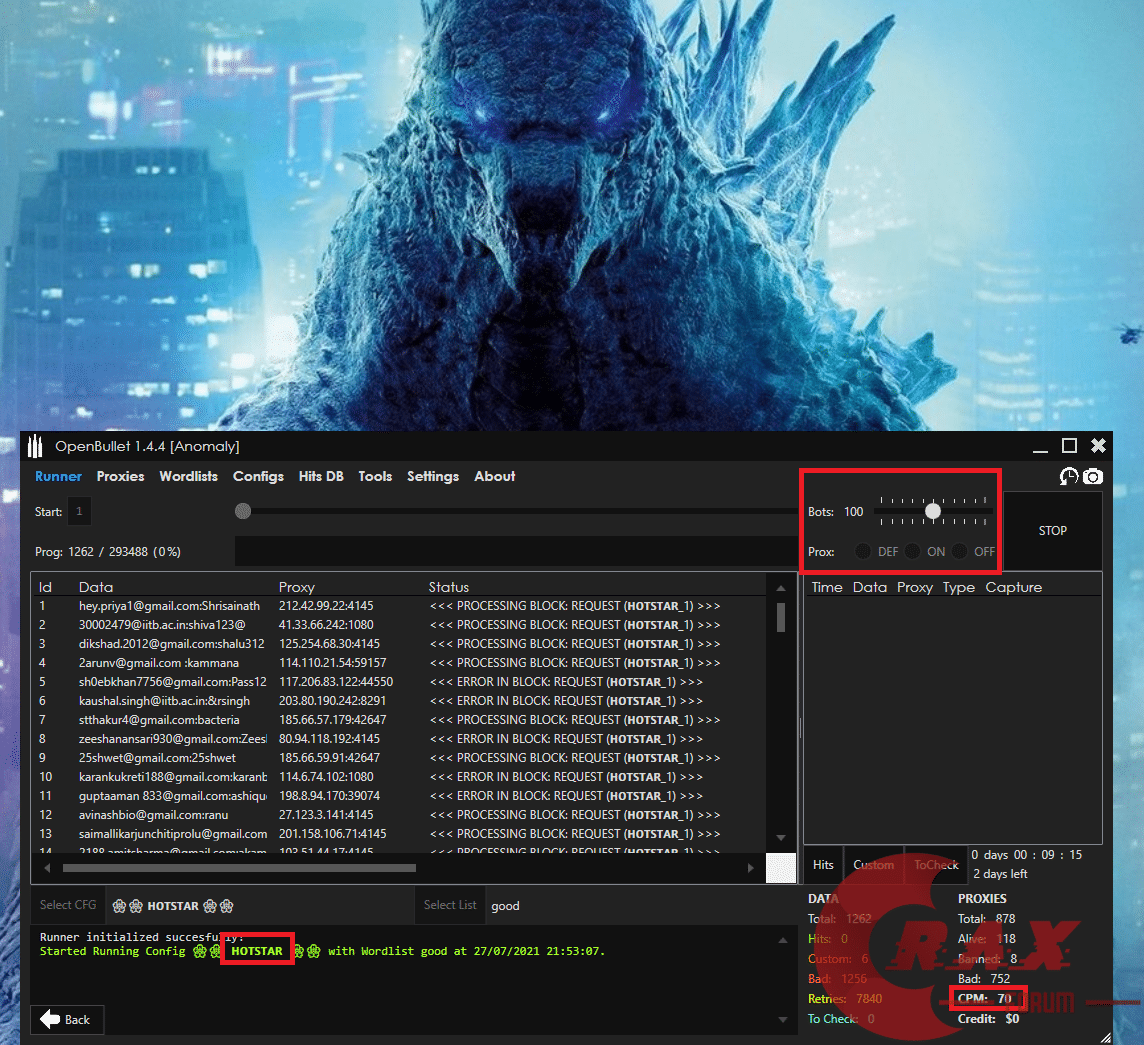Select the DEF proxy mode radio
Screen dimensions: 1144x1045
[x=863, y=551]
